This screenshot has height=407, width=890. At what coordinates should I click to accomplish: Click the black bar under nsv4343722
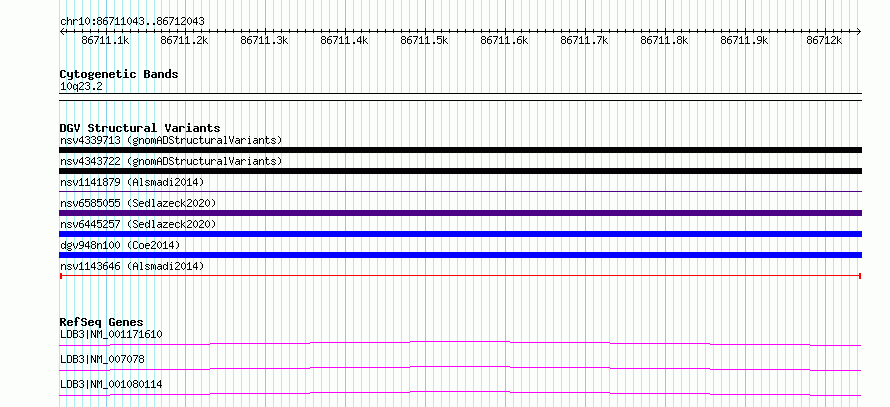[460, 171]
